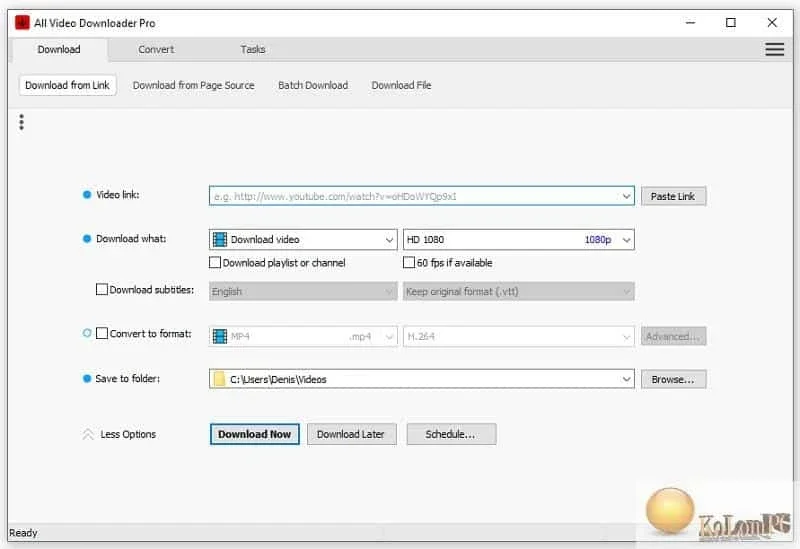The width and height of the screenshot is (800, 549).
Task: Click the Download Now button
Action: coord(255,434)
